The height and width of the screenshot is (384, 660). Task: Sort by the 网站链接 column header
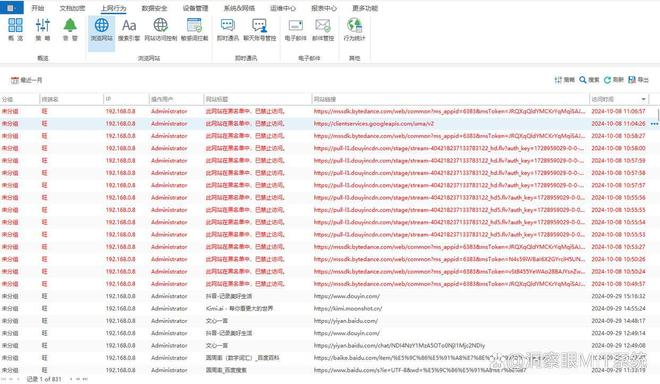tap(450, 99)
